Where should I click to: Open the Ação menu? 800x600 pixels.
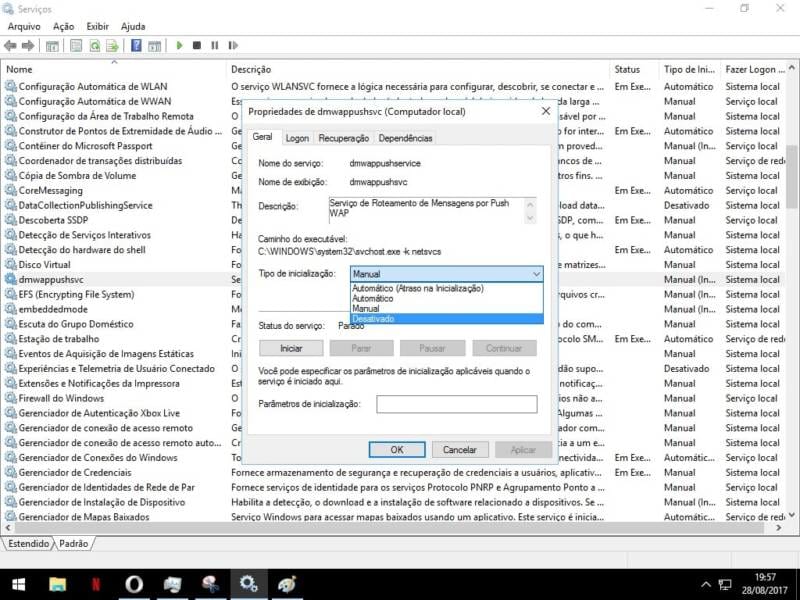(63, 27)
